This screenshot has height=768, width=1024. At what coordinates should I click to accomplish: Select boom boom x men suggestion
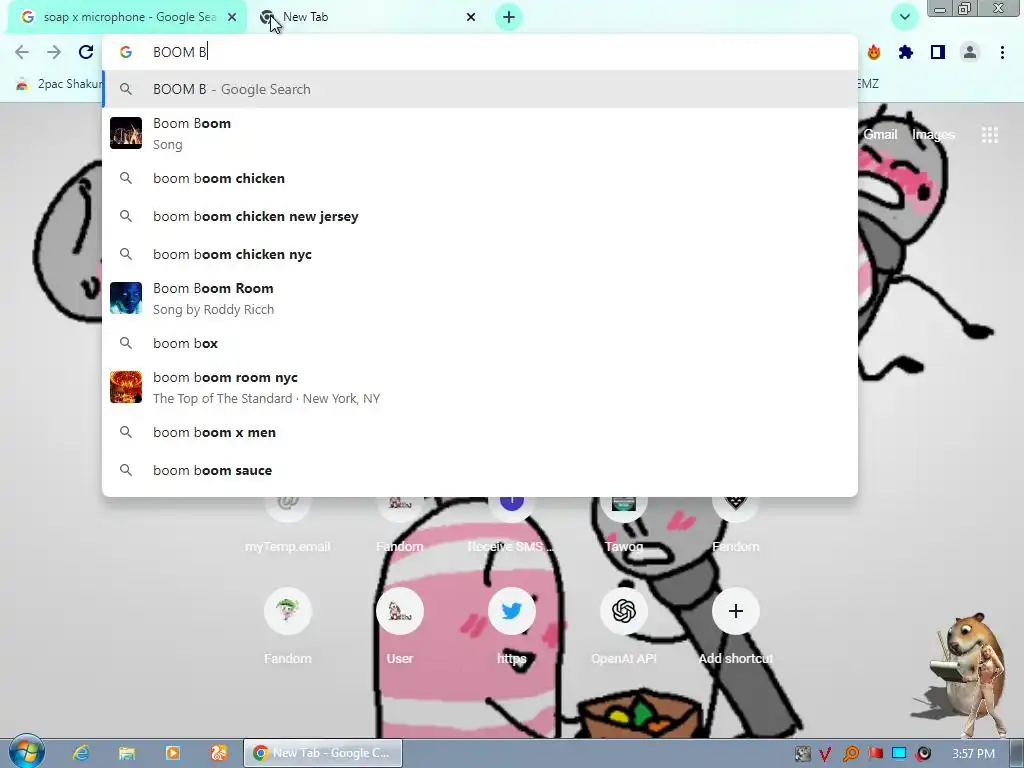pos(480,432)
